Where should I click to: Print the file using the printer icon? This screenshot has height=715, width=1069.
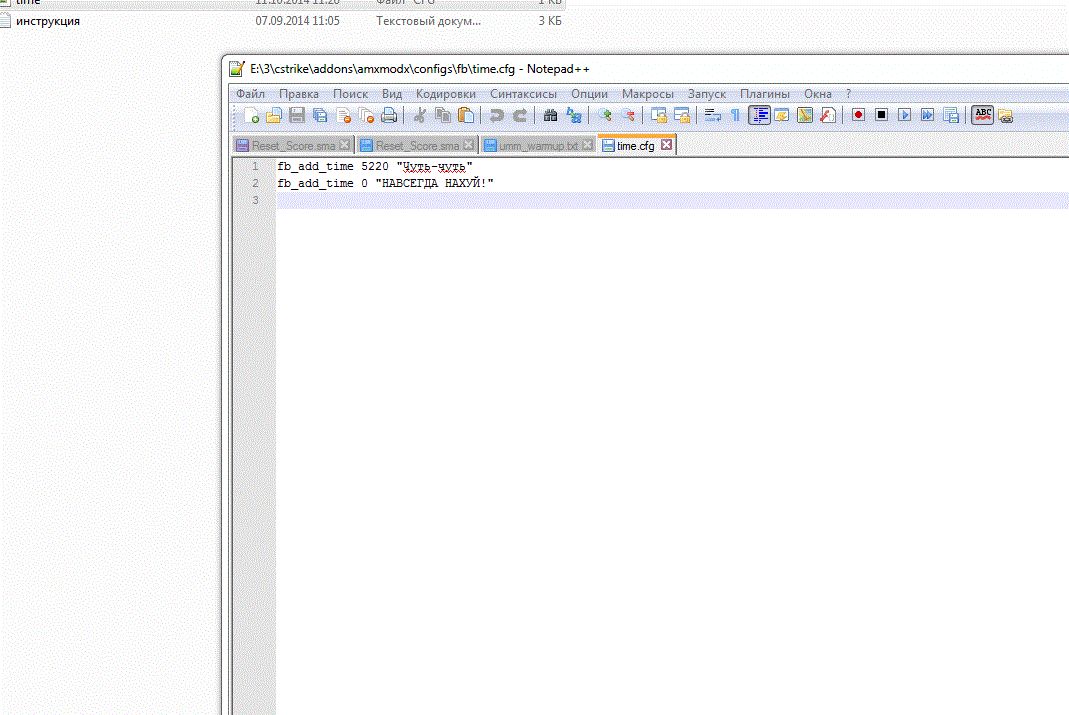tap(389, 115)
